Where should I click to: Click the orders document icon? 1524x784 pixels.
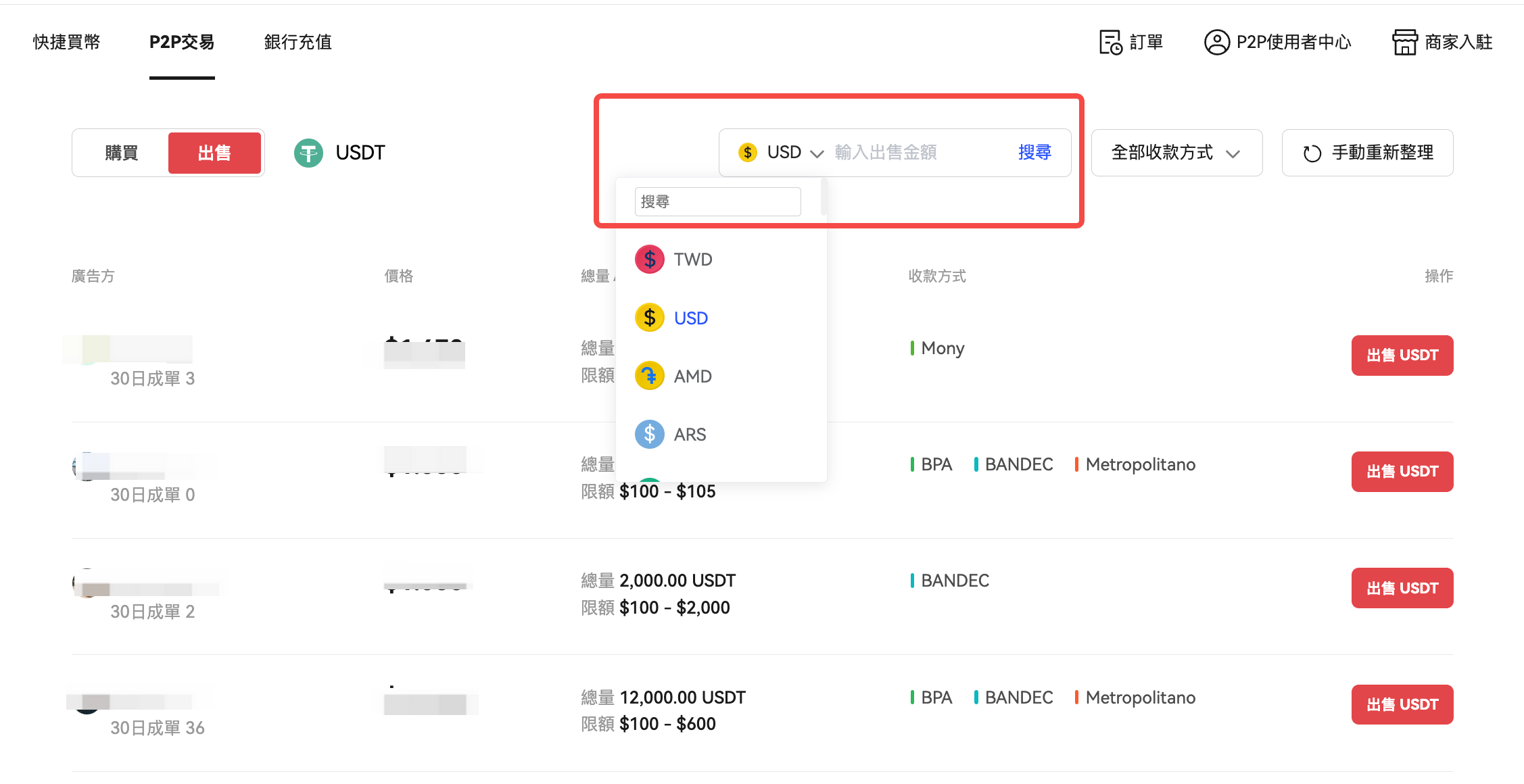[1110, 42]
